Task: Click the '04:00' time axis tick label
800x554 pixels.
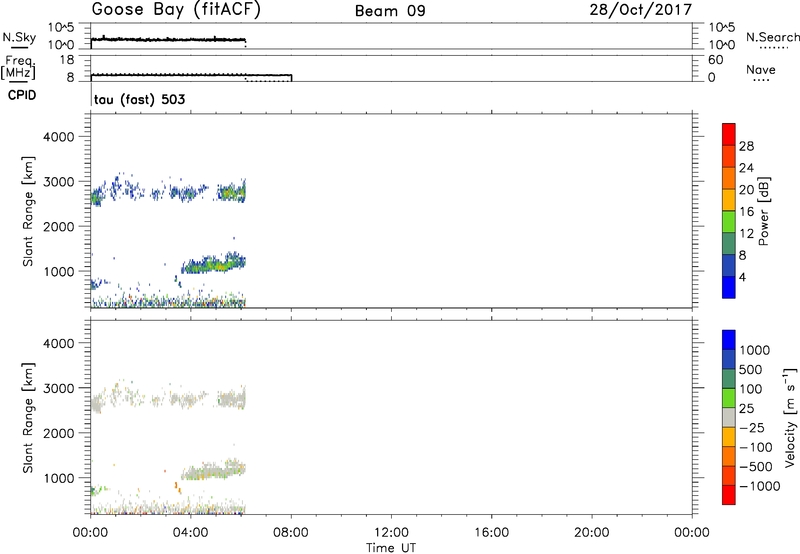Action: click(191, 533)
